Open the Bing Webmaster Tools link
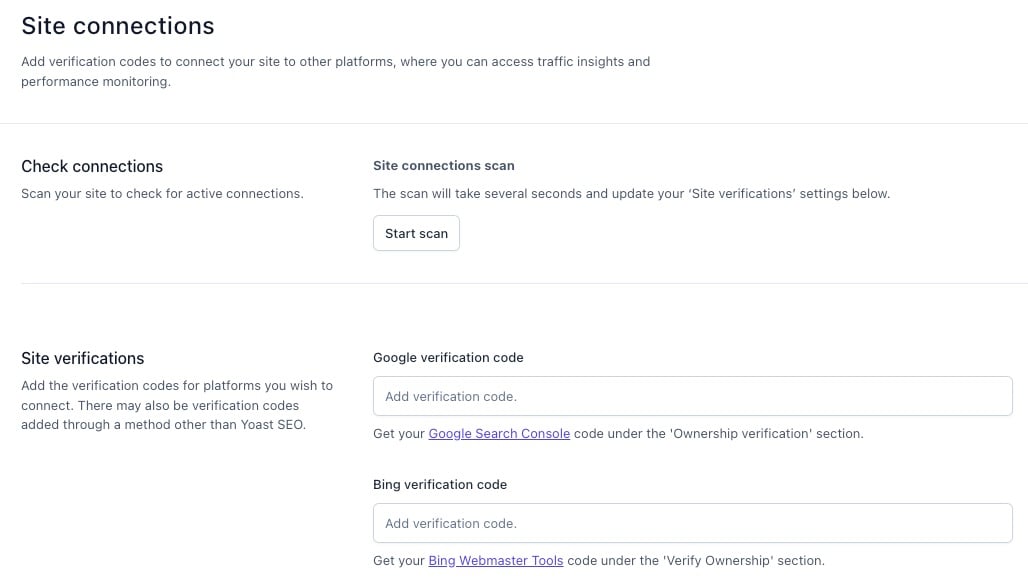The width and height of the screenshot is (1028, 581). pyautogui.click(x=495, y=561)
